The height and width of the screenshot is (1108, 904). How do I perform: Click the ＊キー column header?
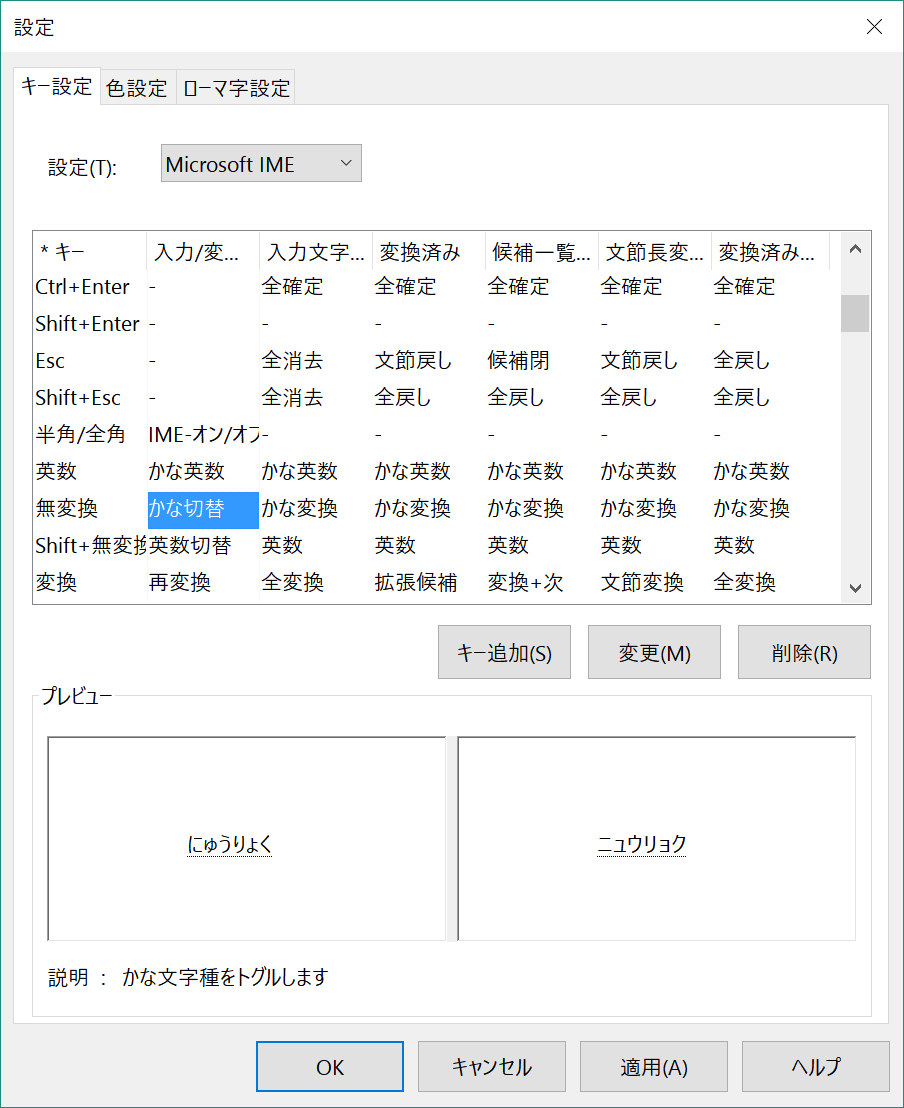(90, 251)
